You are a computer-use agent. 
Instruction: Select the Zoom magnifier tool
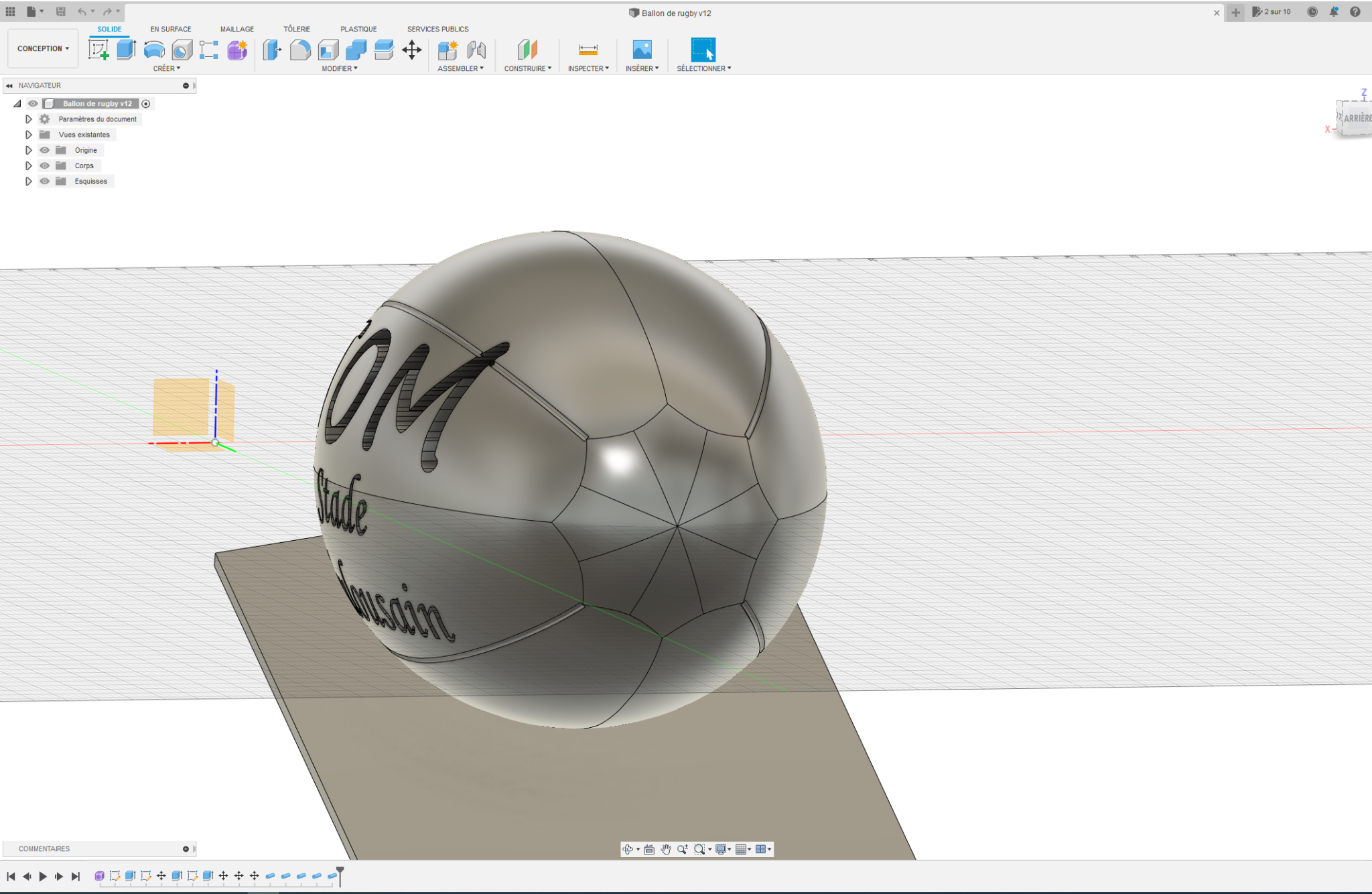click(x=682, y=849)
